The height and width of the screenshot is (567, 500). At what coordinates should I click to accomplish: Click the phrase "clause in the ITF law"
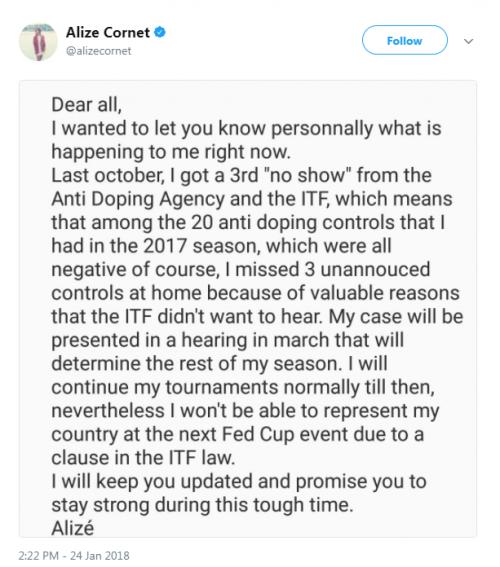point(143,458)
